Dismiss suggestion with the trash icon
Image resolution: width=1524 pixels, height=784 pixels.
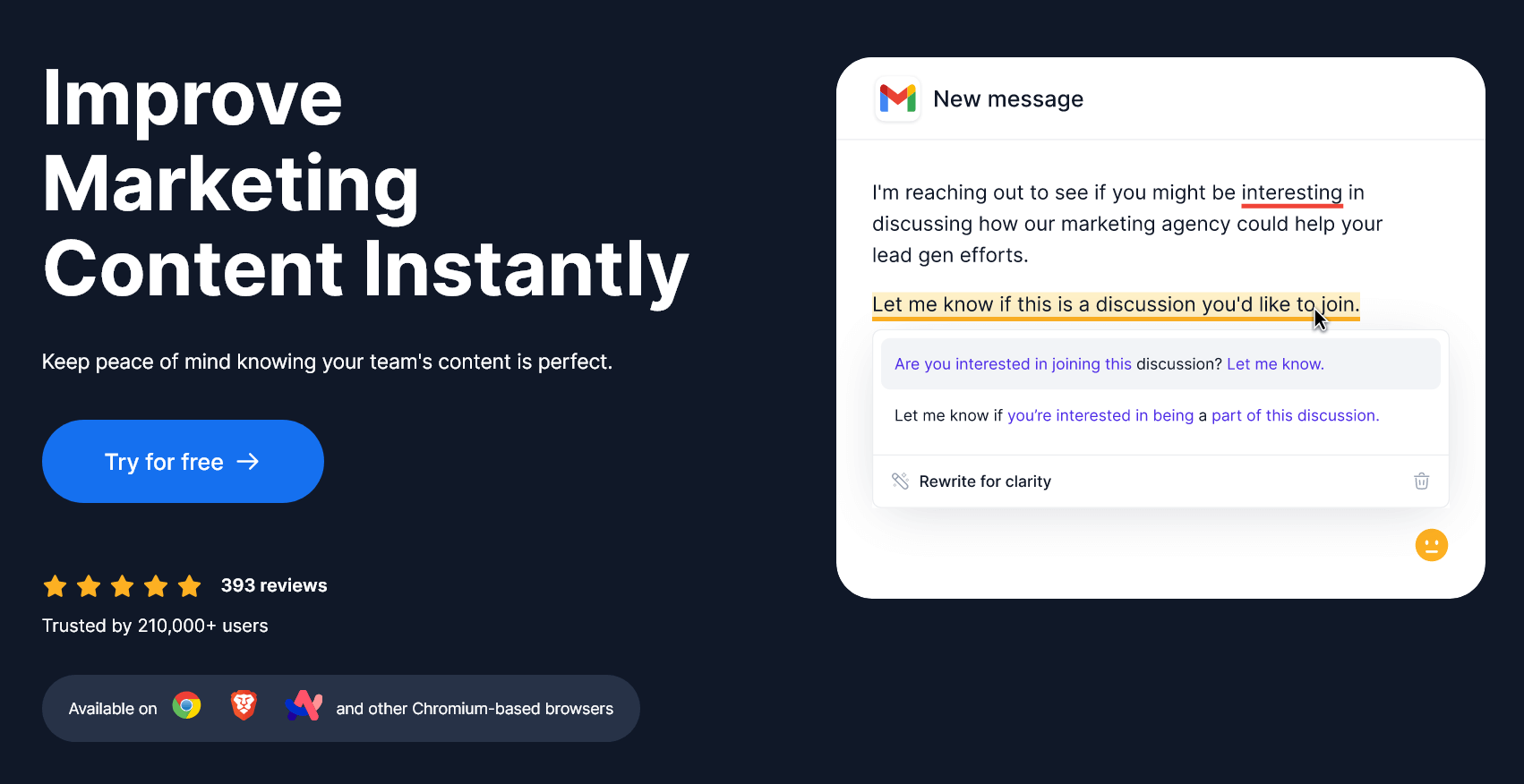coord(1421,481)
